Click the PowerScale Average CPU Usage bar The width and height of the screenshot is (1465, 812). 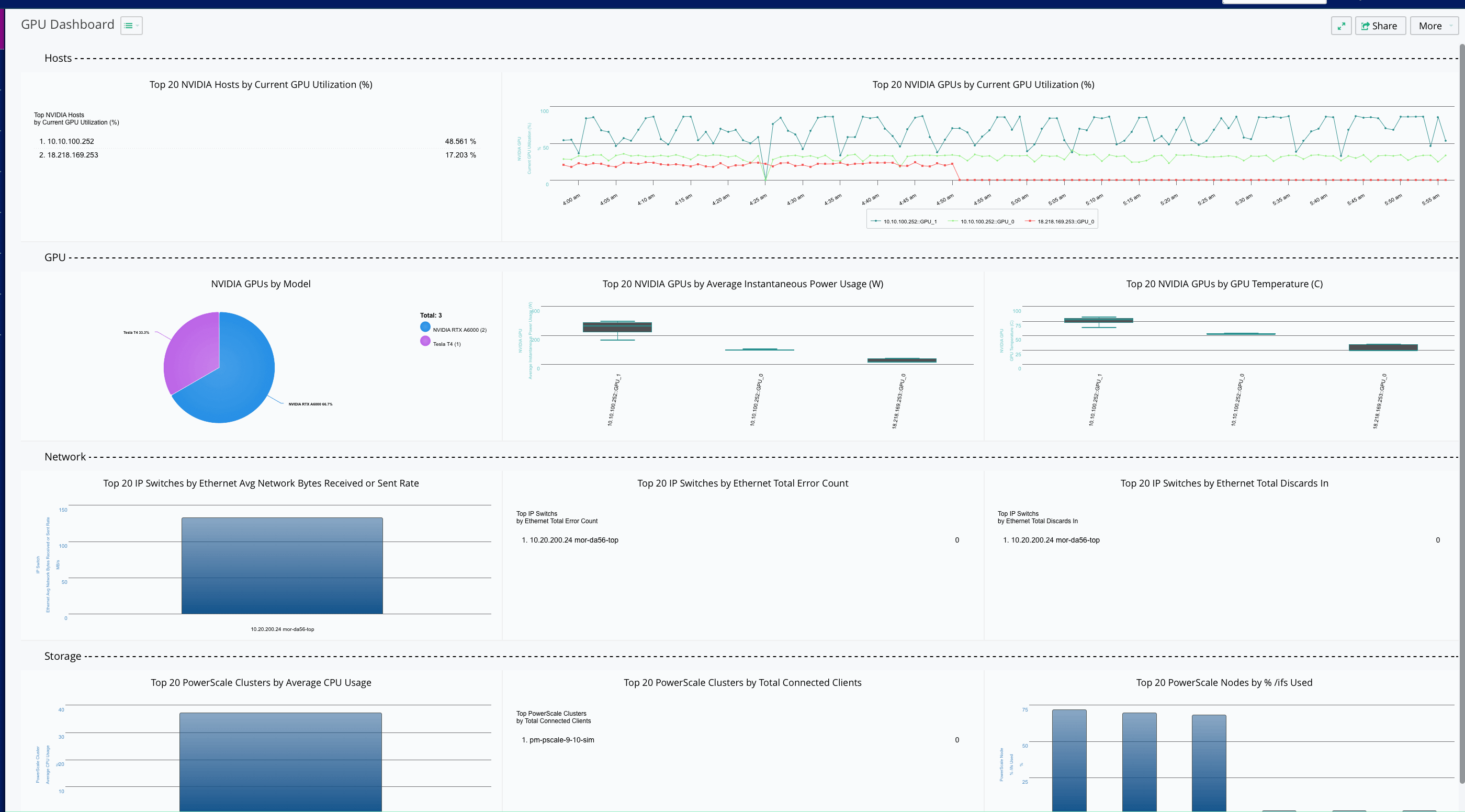[280, 761]
